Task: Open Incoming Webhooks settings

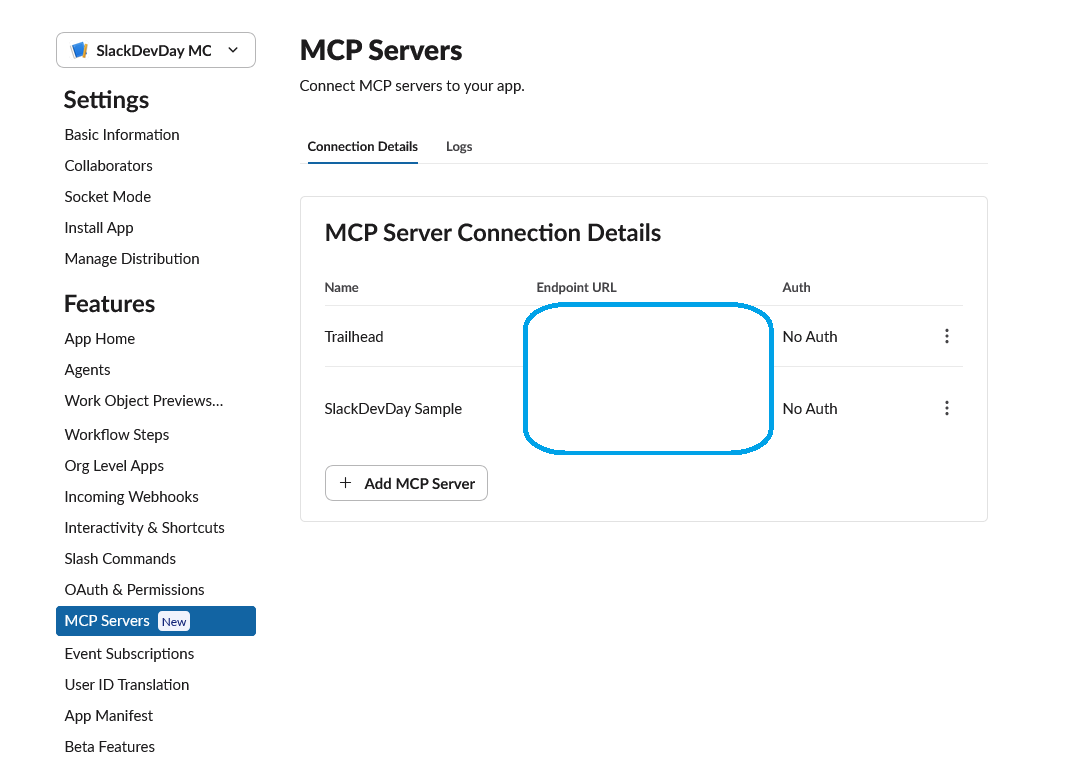Action: 131,497
